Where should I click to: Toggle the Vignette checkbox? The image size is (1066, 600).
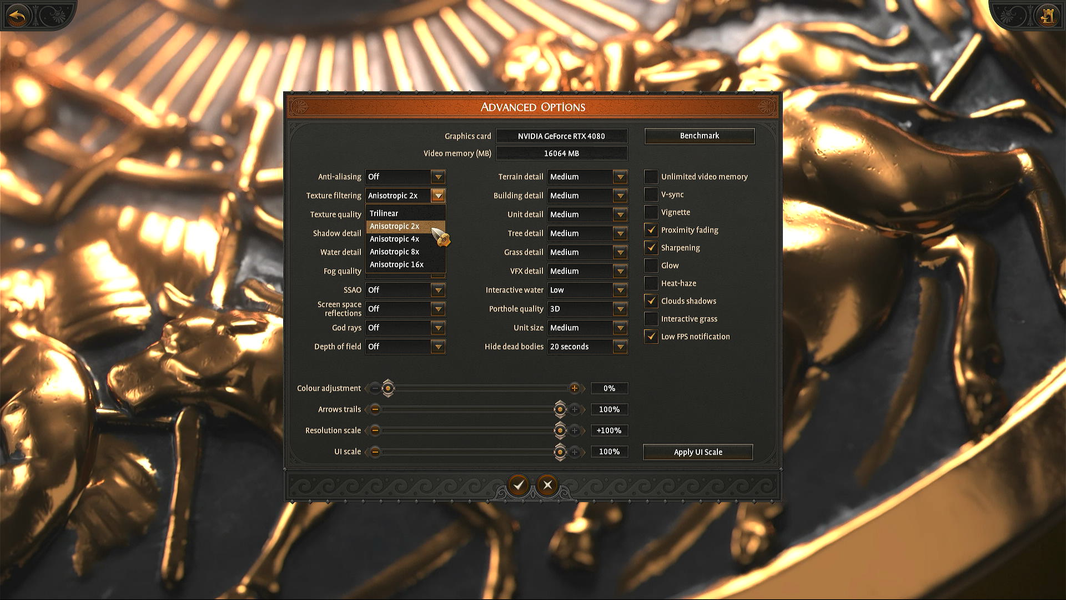[651, 212]
